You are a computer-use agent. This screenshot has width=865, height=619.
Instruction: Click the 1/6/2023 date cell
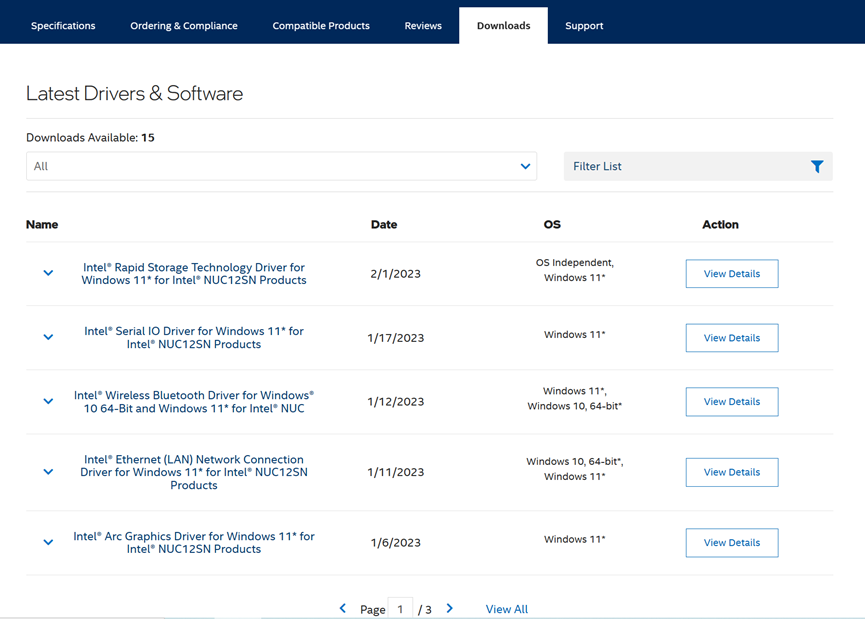pyautogui.click(x=396, y=543)
